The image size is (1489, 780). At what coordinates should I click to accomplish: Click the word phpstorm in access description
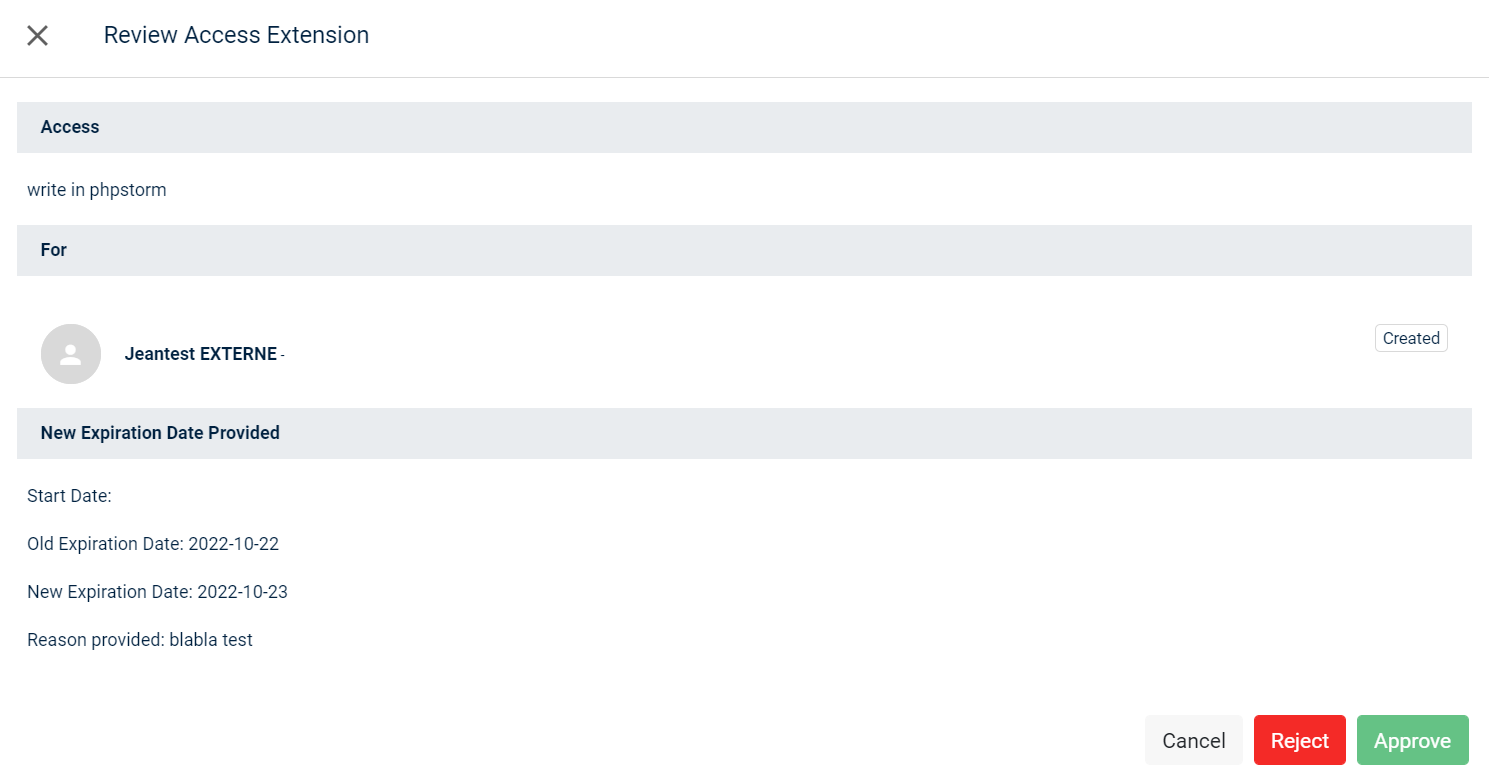point(128,190)
